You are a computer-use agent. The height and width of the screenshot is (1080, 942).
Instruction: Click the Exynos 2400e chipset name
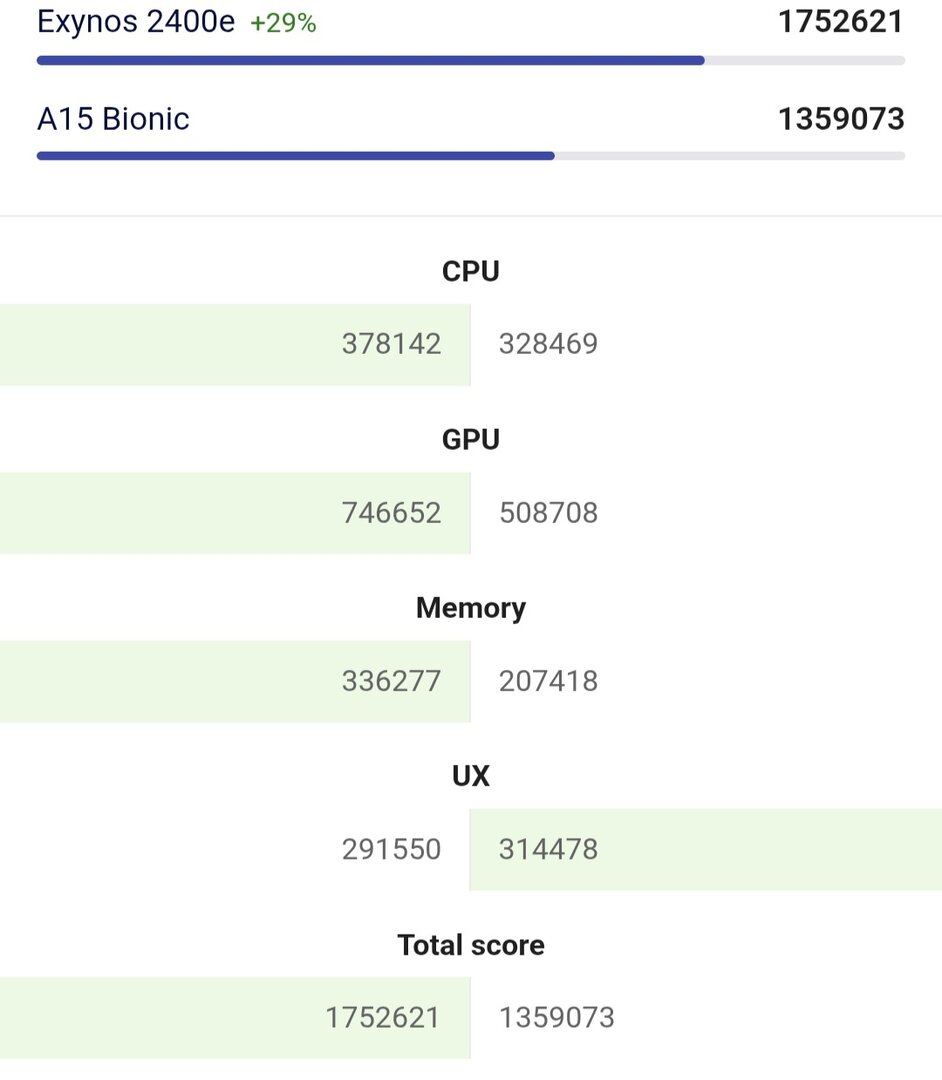136,22
